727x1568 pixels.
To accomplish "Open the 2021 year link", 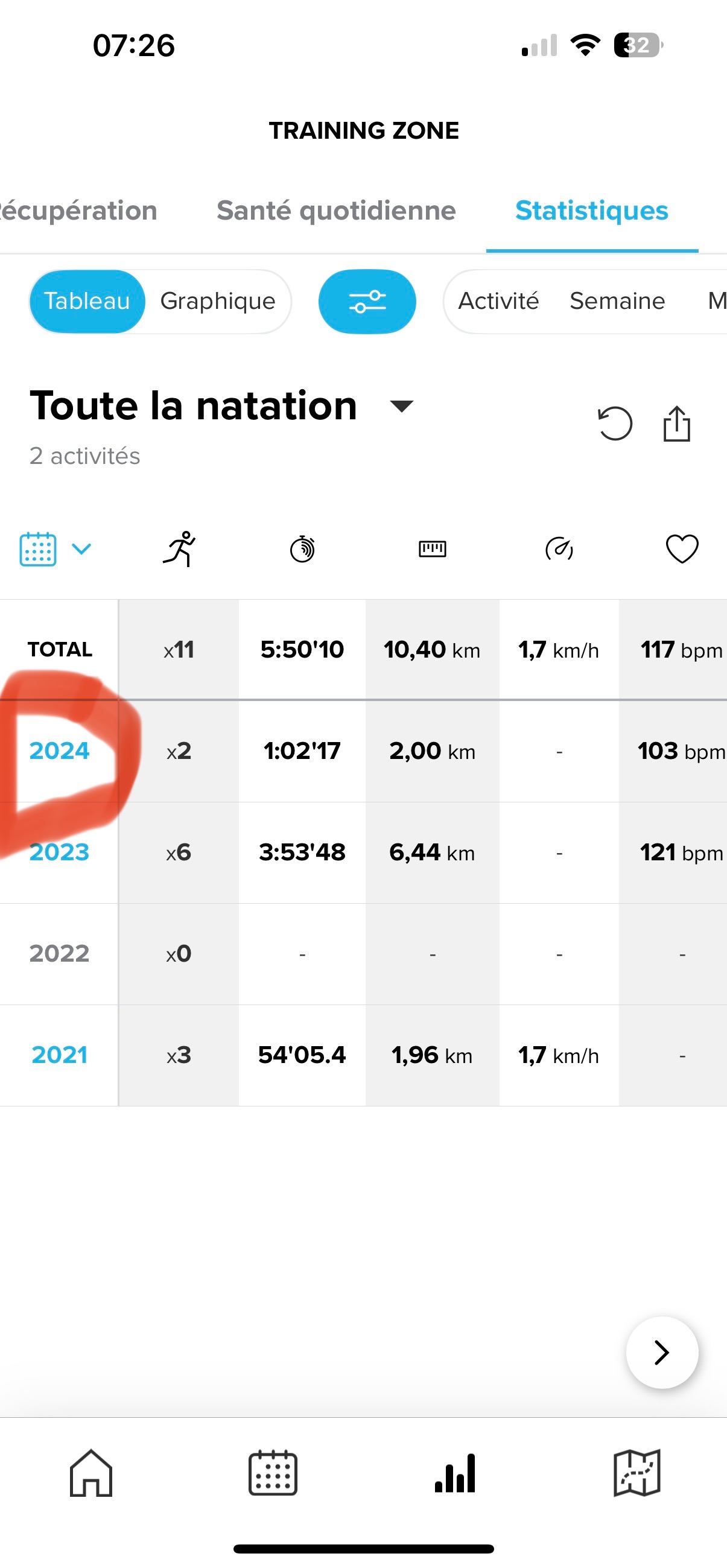I will click(60, 1055).
